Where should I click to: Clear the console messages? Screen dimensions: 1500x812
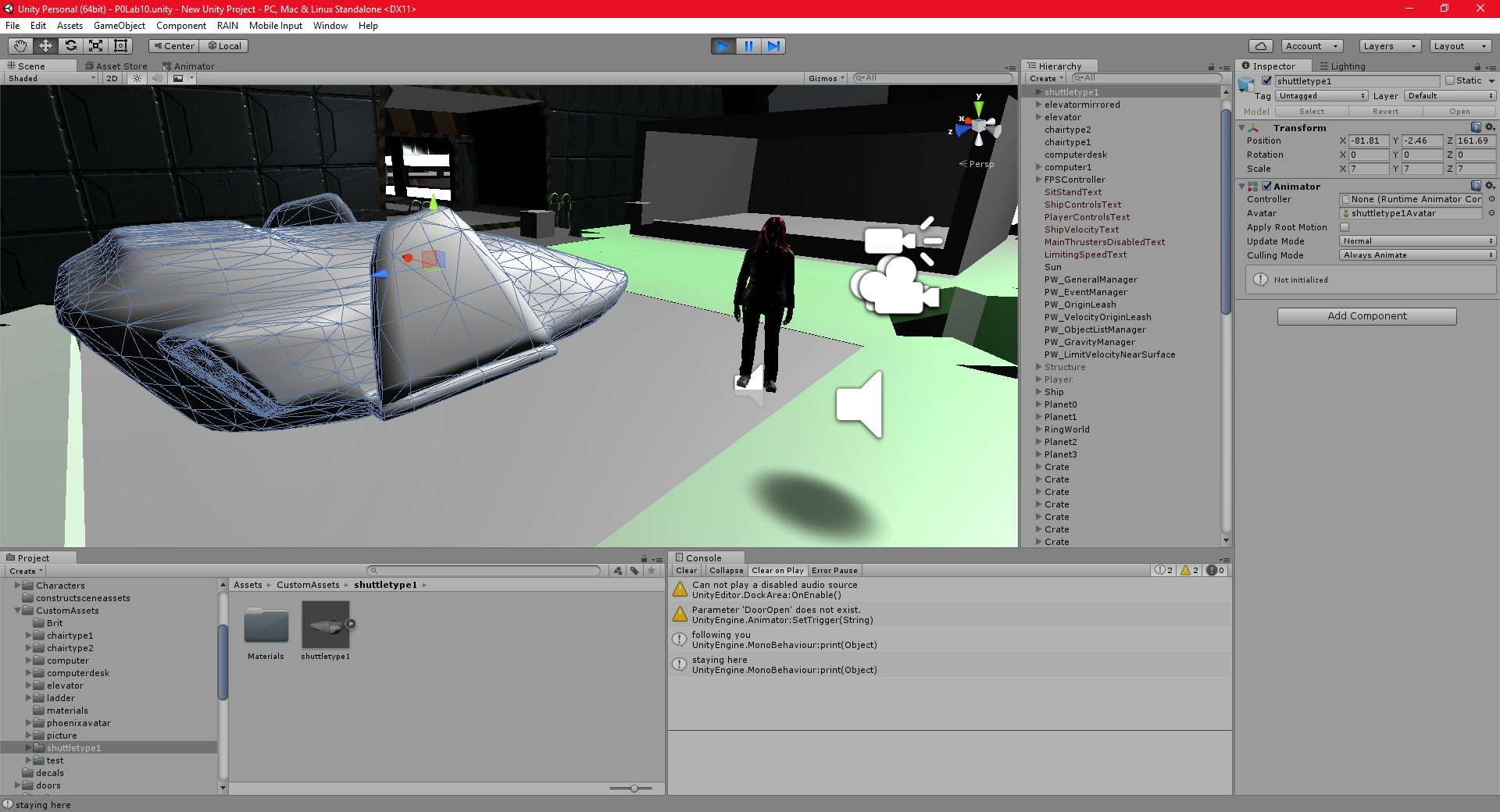tap(686, 571)
